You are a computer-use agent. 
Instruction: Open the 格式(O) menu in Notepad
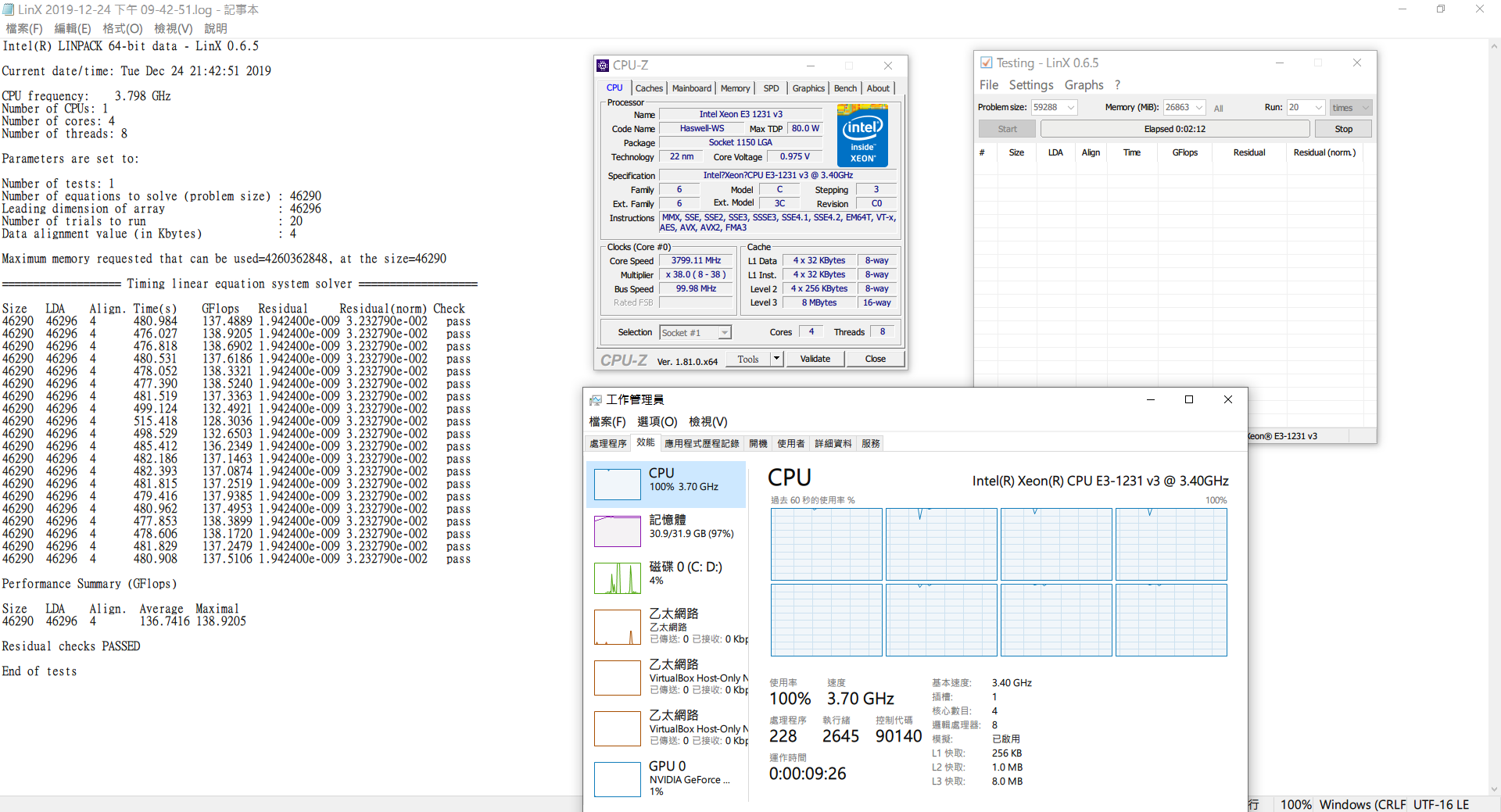click(x=123, y=28)
